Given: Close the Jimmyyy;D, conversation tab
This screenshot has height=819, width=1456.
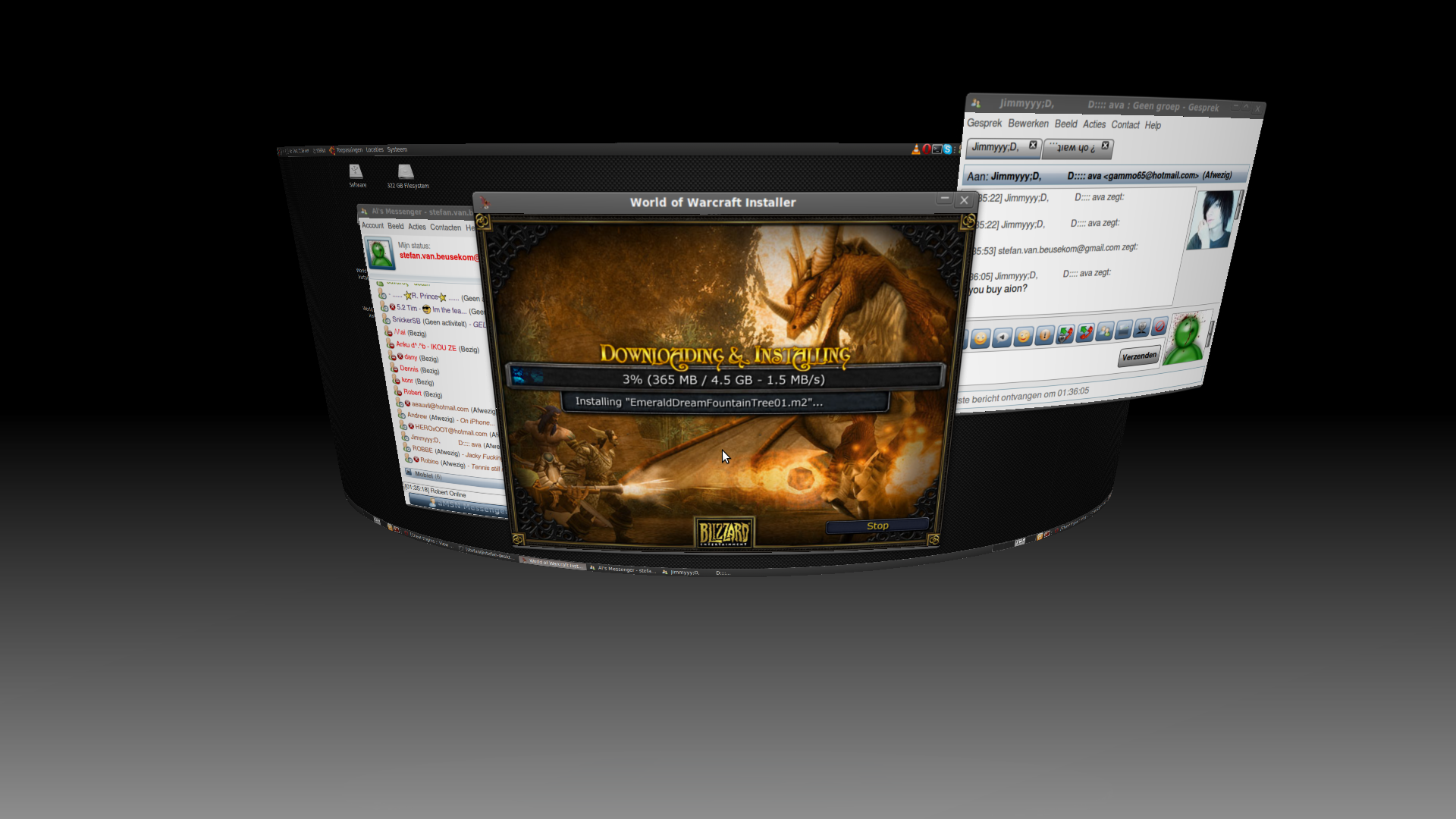Looking at the screenshot, I should point(1033,145).
